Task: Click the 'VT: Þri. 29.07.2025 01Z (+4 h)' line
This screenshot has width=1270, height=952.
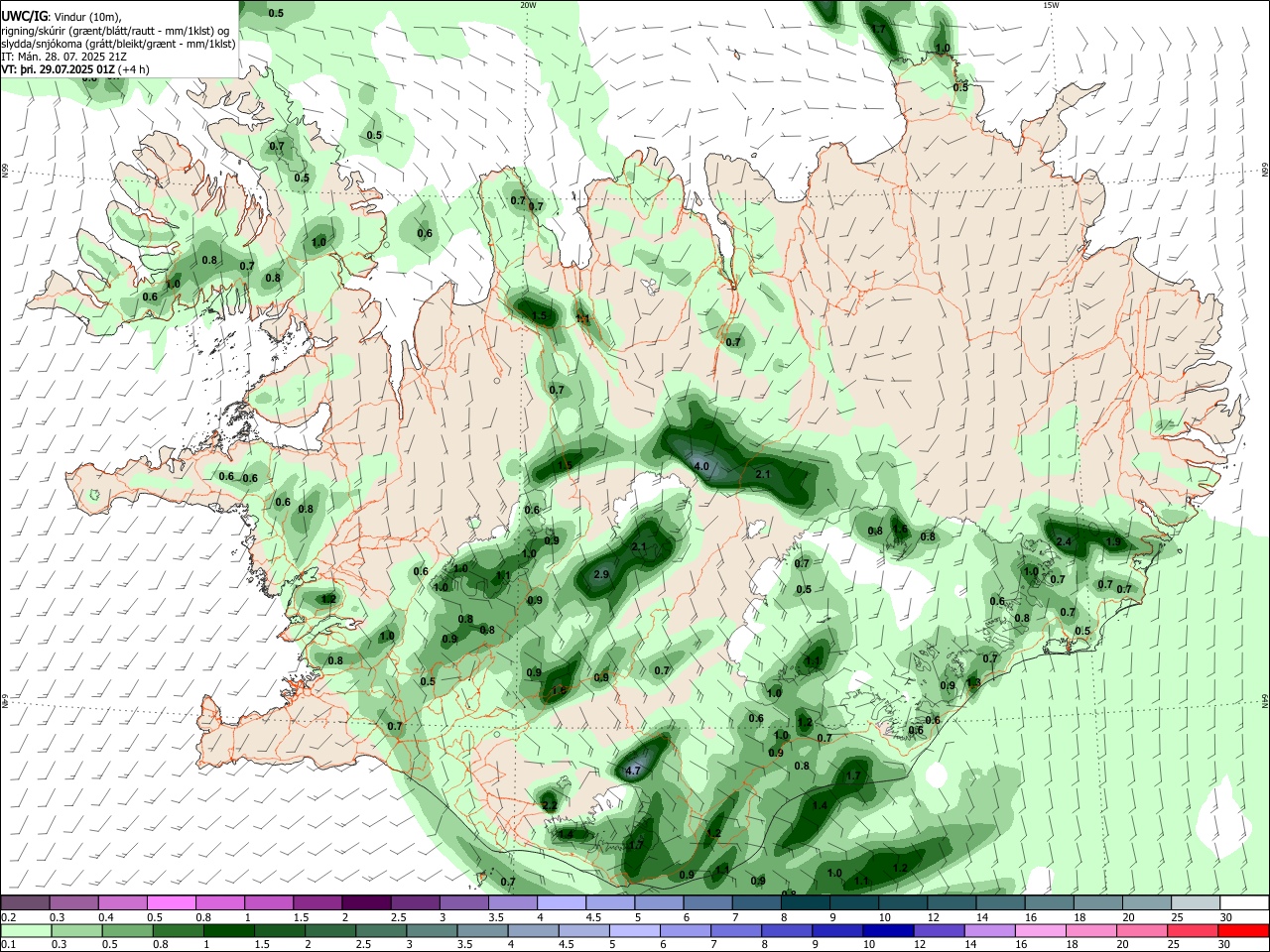Action: click(75, 69)
